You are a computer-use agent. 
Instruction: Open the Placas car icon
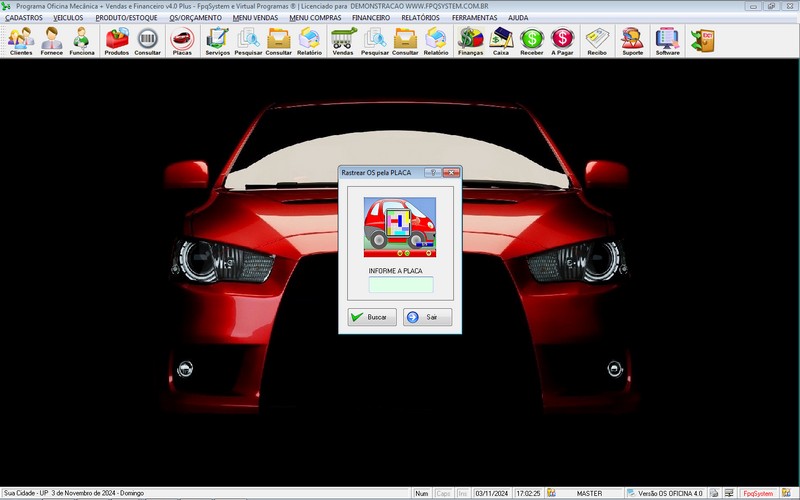(182, 41)
